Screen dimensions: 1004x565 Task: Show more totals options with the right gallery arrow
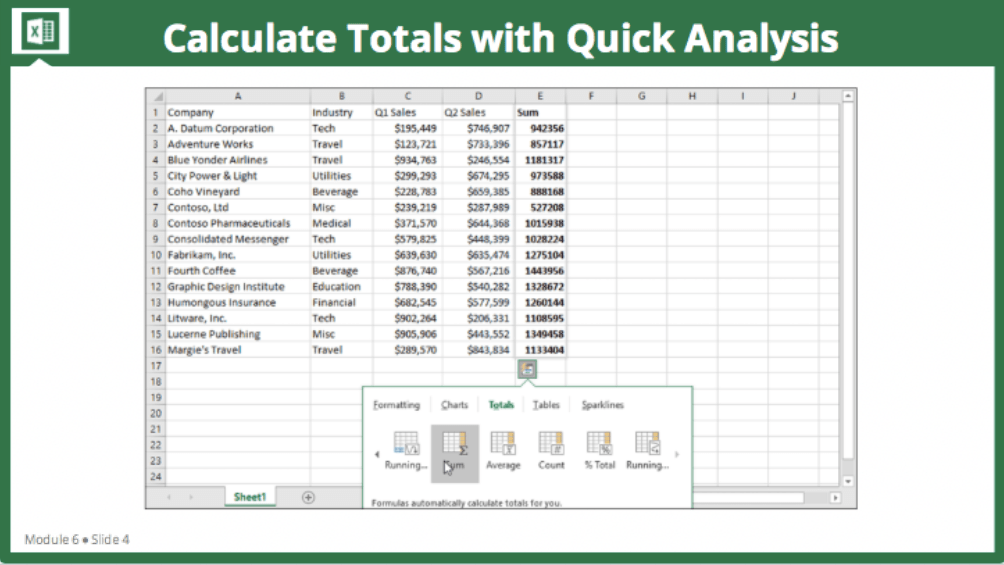point(677,454)
